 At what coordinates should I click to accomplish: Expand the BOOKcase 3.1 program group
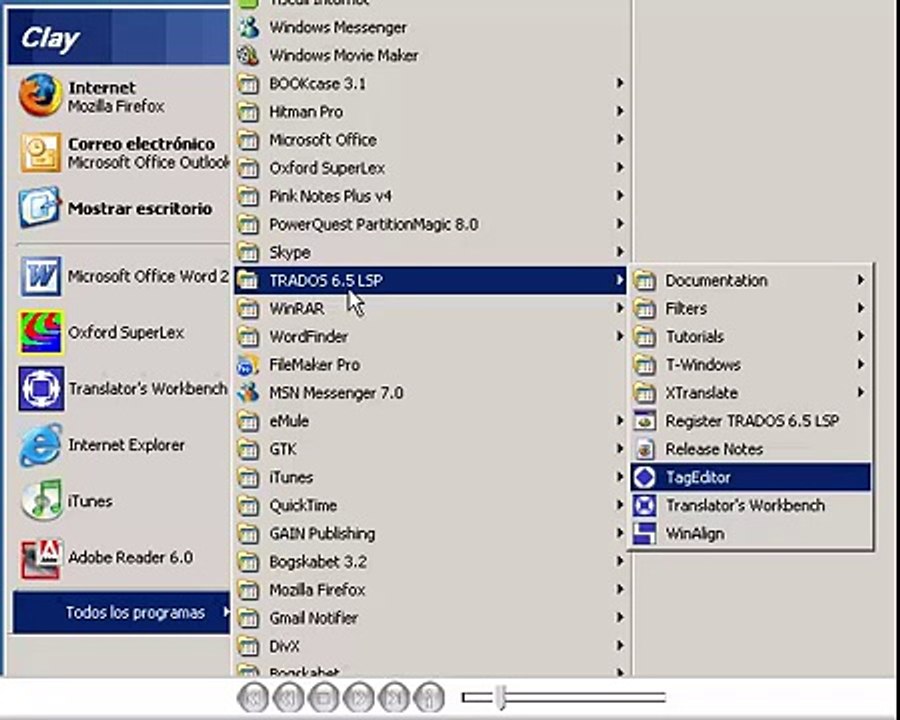430,83
